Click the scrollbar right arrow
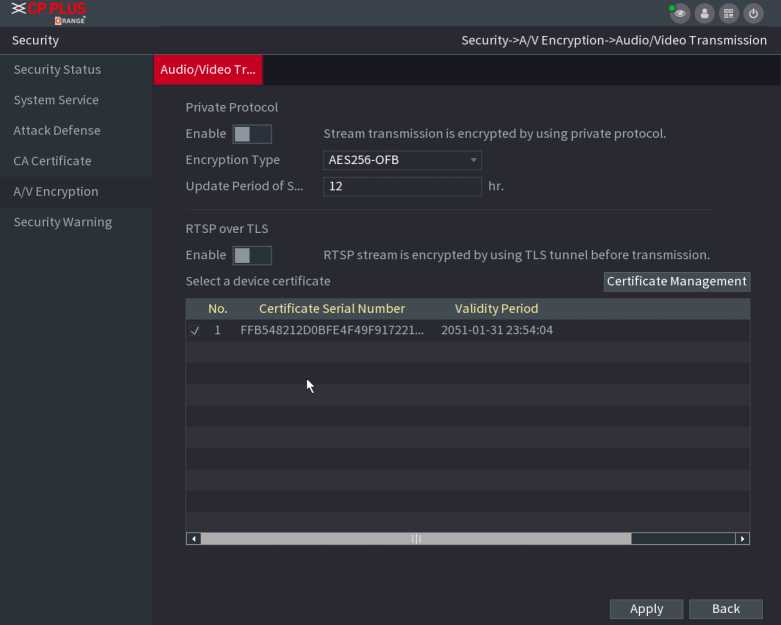 [742, 539]
